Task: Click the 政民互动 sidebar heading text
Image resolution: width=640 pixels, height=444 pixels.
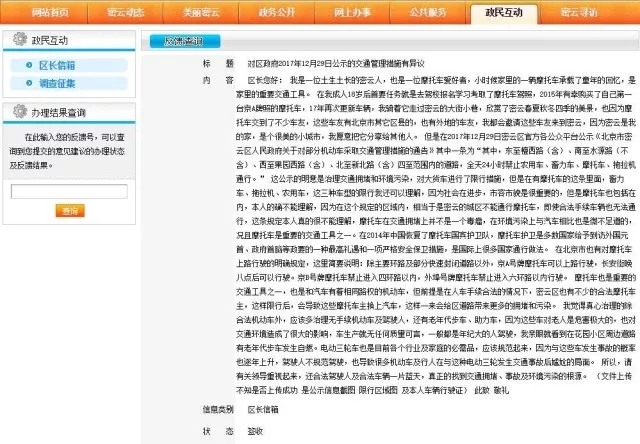Action: pyautogui.click(x=50, y=40)
